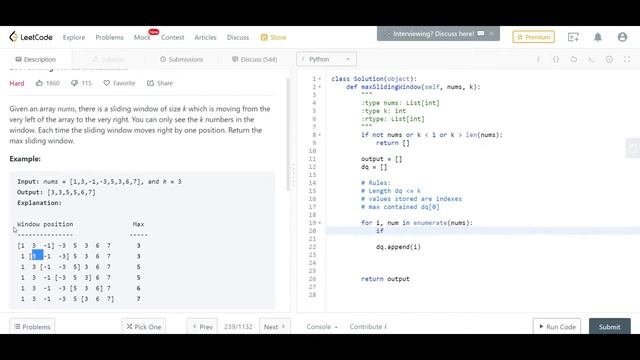Go to the Next problem

click(275, 327)
